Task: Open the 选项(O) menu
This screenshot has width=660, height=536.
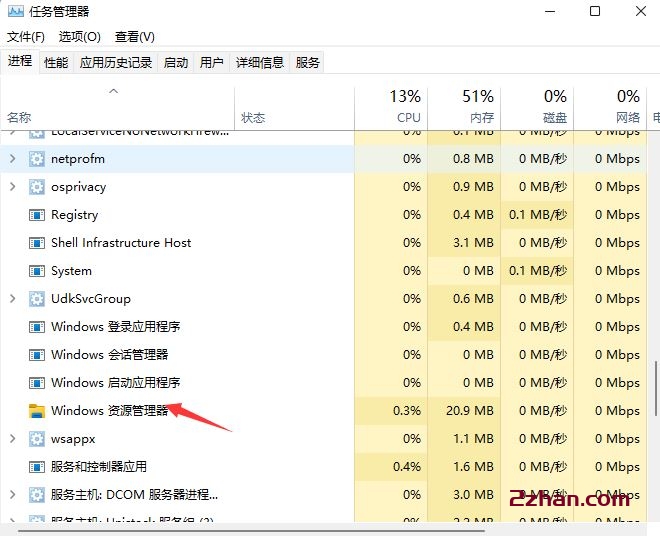Action: point(80,37)
